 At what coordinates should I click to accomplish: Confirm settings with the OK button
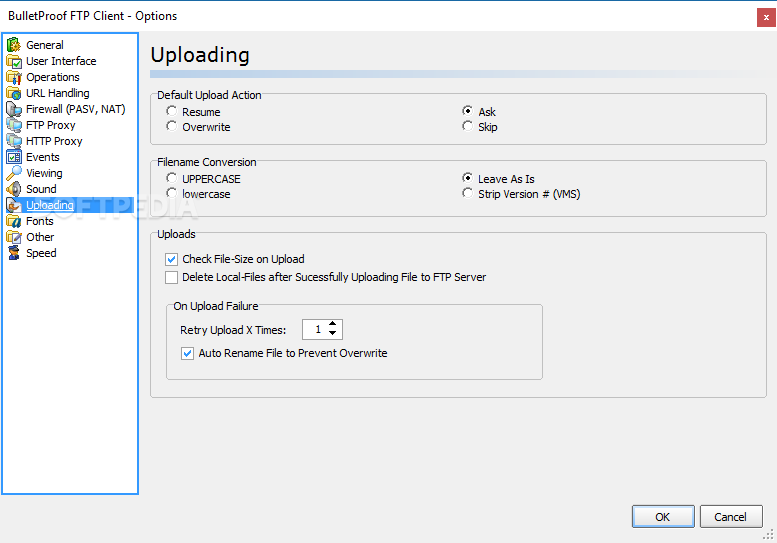click(x=663, y=517)
